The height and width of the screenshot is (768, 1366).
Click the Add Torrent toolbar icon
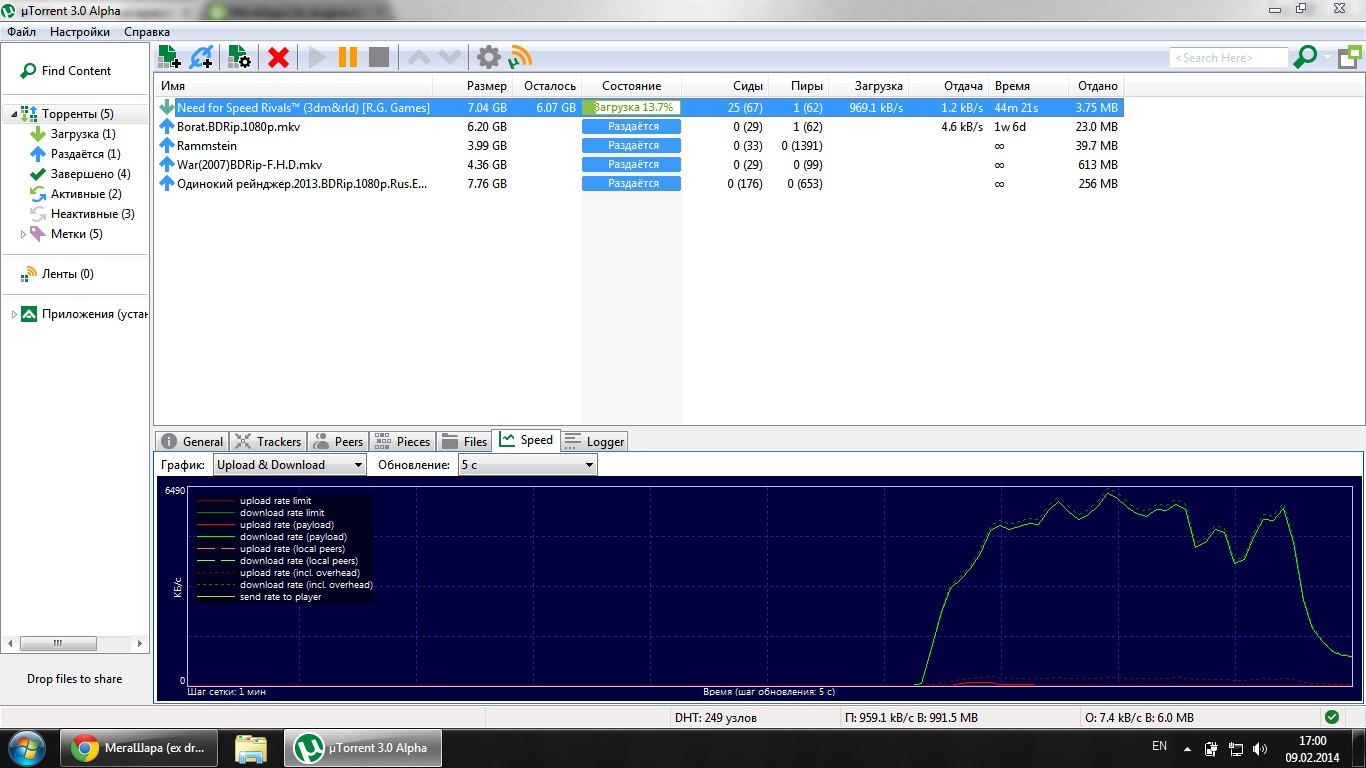pos(169,57)
